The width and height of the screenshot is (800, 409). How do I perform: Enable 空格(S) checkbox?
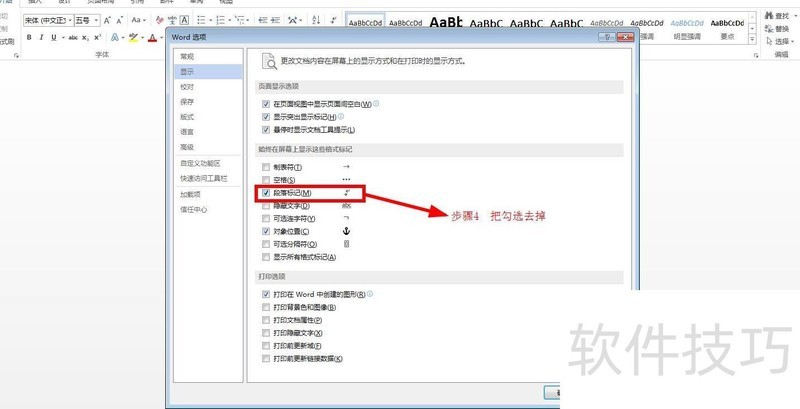265,180
